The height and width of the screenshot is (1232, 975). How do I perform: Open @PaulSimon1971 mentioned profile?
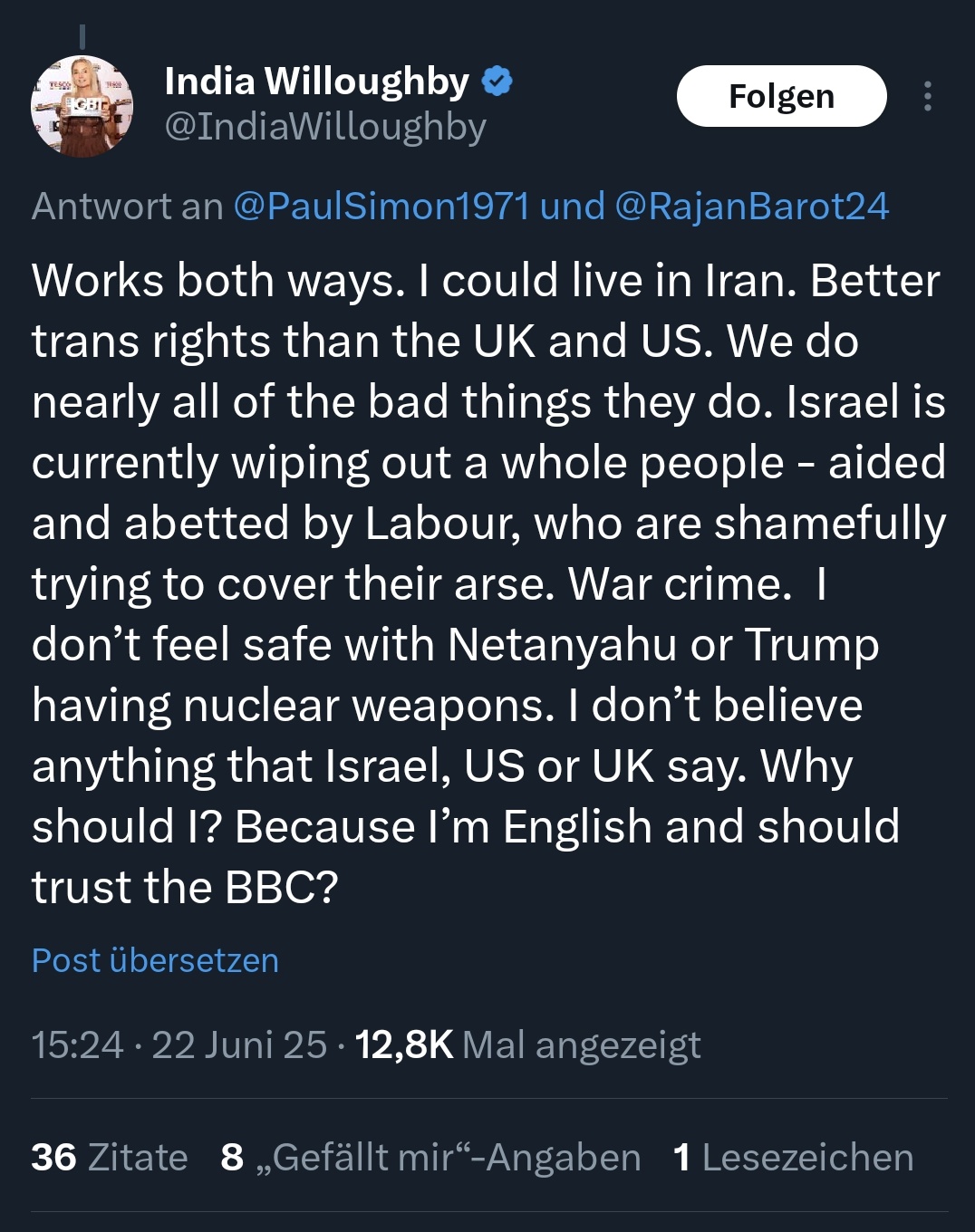click(381, 207)
